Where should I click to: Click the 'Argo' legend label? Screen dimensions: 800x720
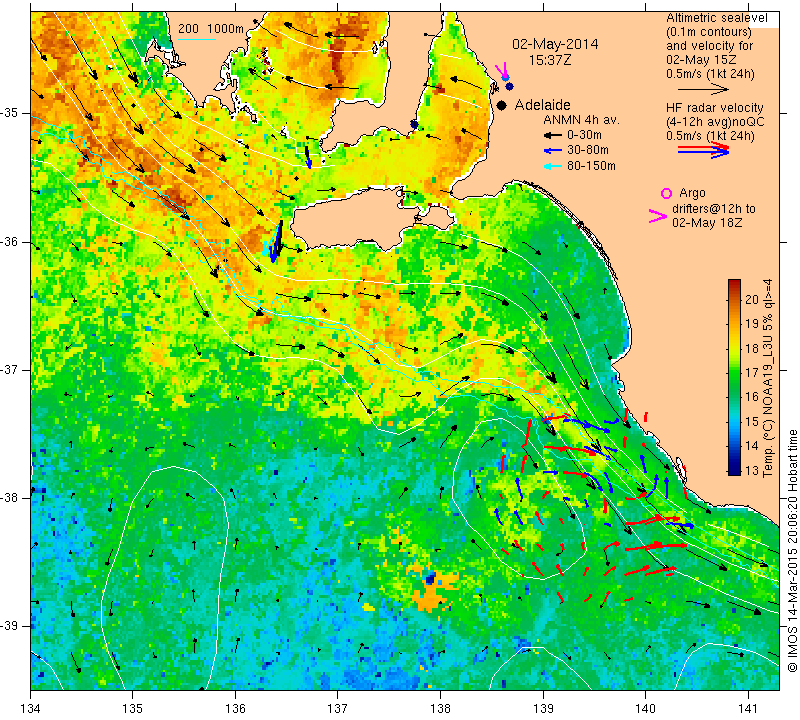click(692, 193)
